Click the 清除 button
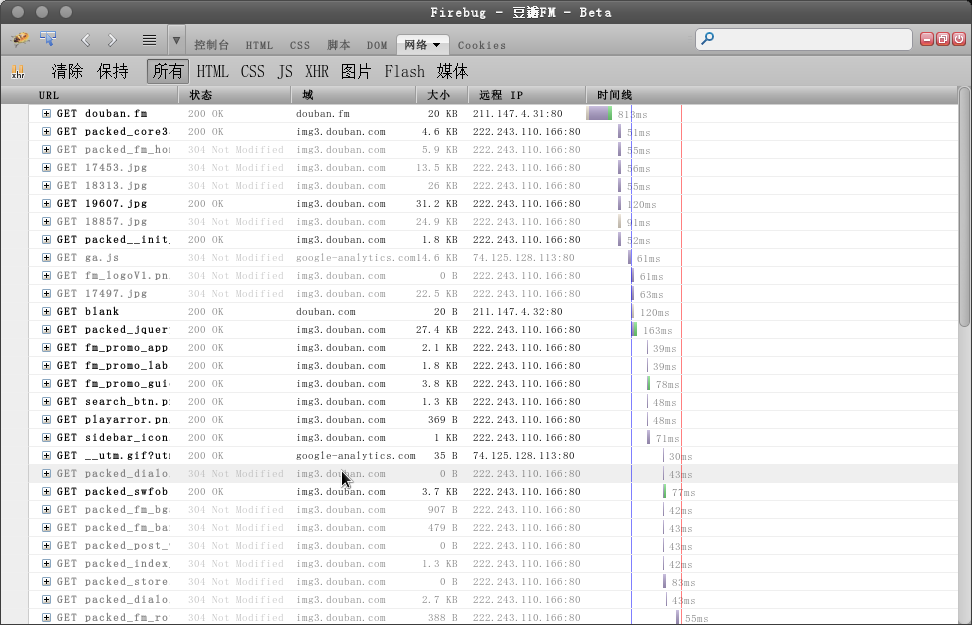This screenshot has height=625, width=972. pos(67,71)
